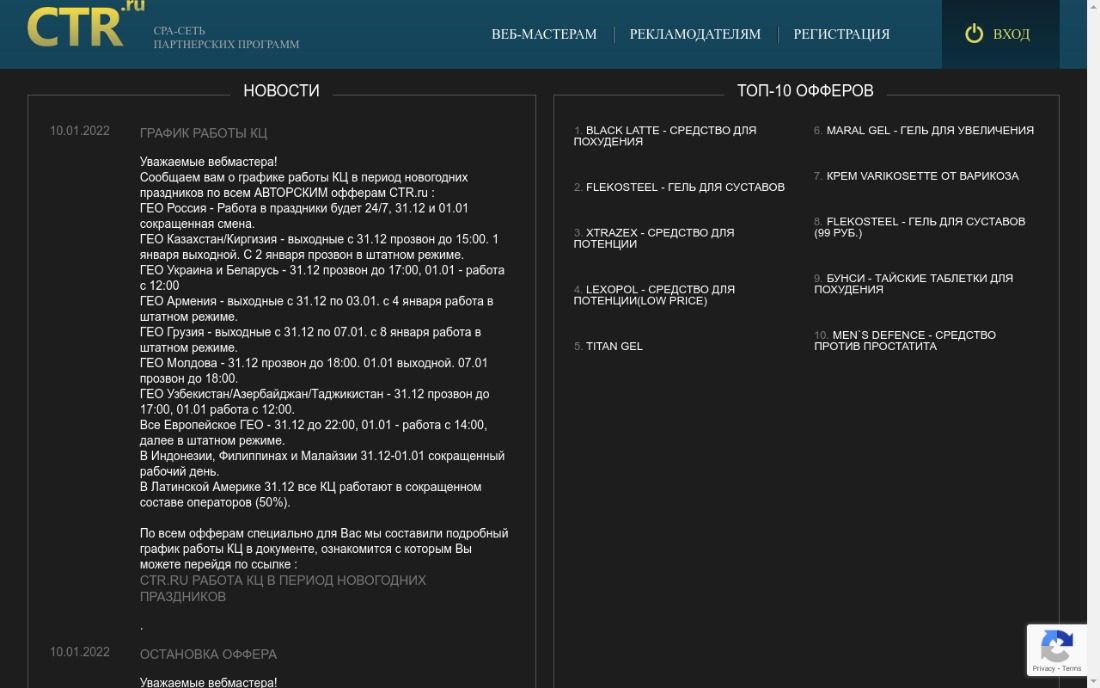Go to the РЕГИСТРАЦИЯ page
The width and height of the screenshot is (1100, 688).
[x=841, y=34]
